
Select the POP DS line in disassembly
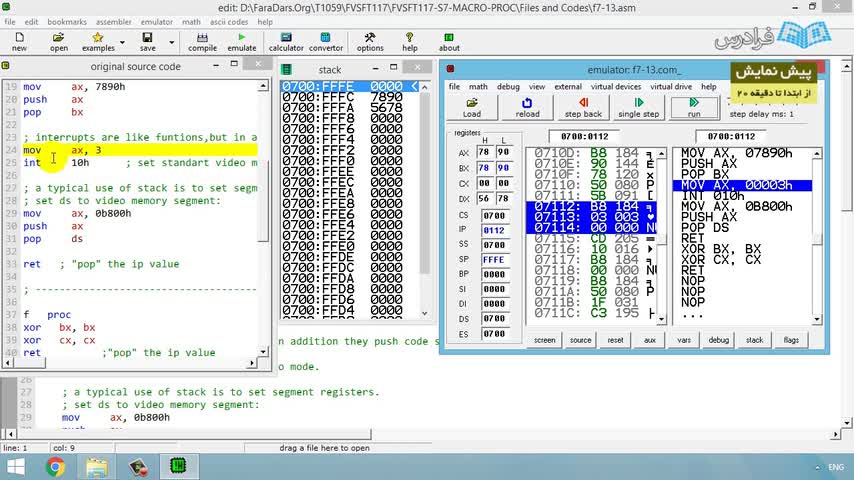(708, 228)
